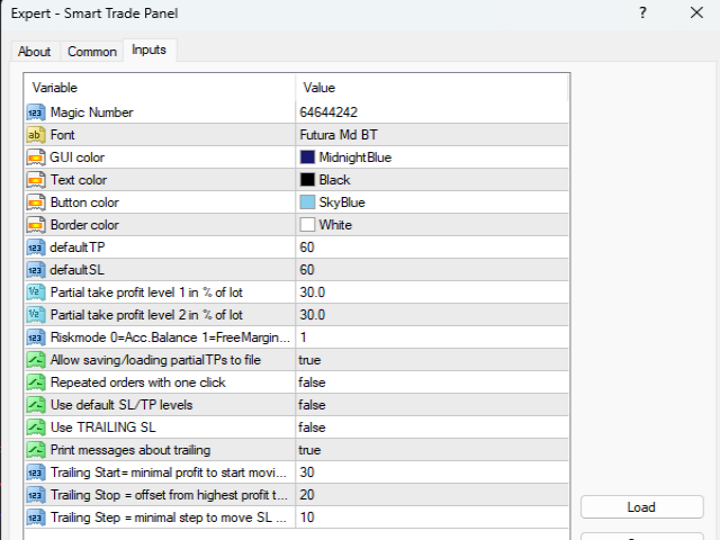Viewport: 720px width, 540px height.
Task: Switch to the About tab
Action: [34, 51]
